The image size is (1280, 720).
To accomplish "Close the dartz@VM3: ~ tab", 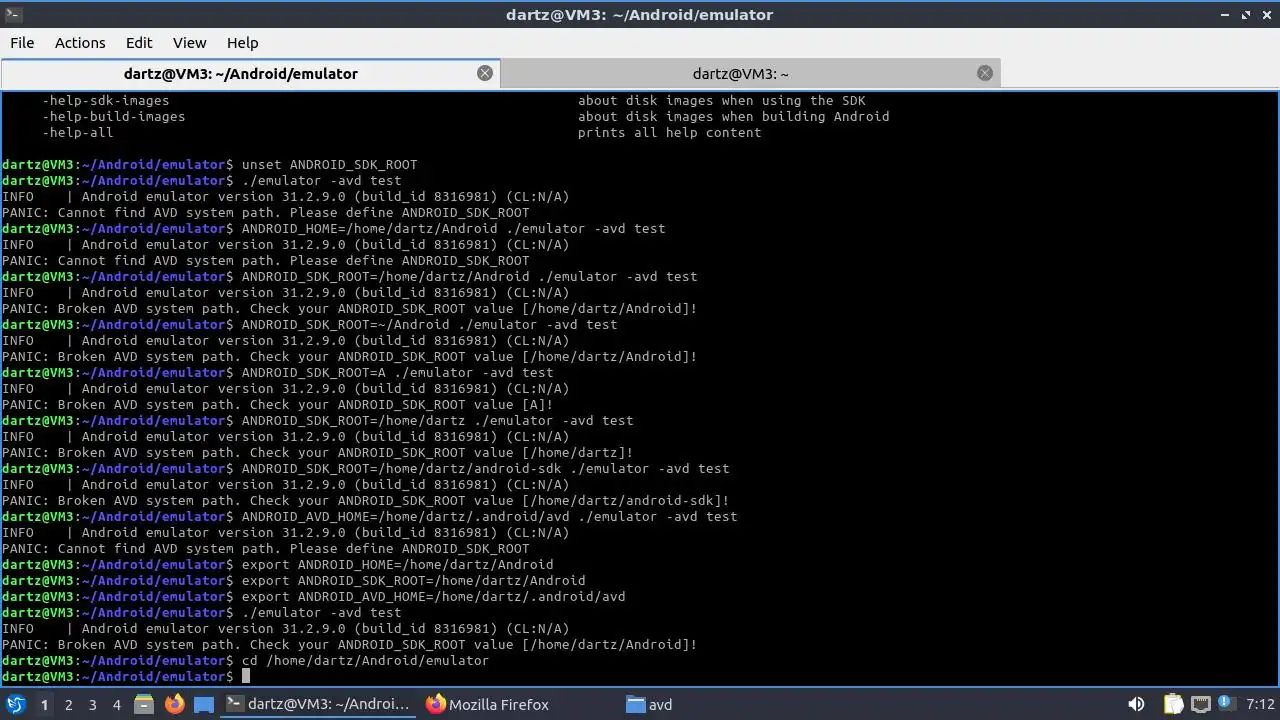I will 985,73.
